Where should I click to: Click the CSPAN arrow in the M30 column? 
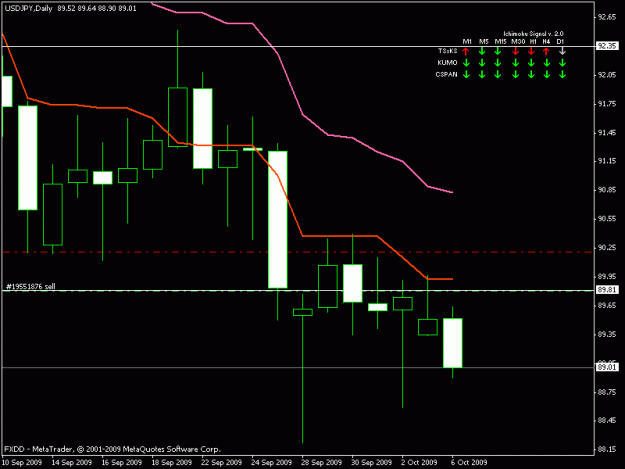coord(515,75)
